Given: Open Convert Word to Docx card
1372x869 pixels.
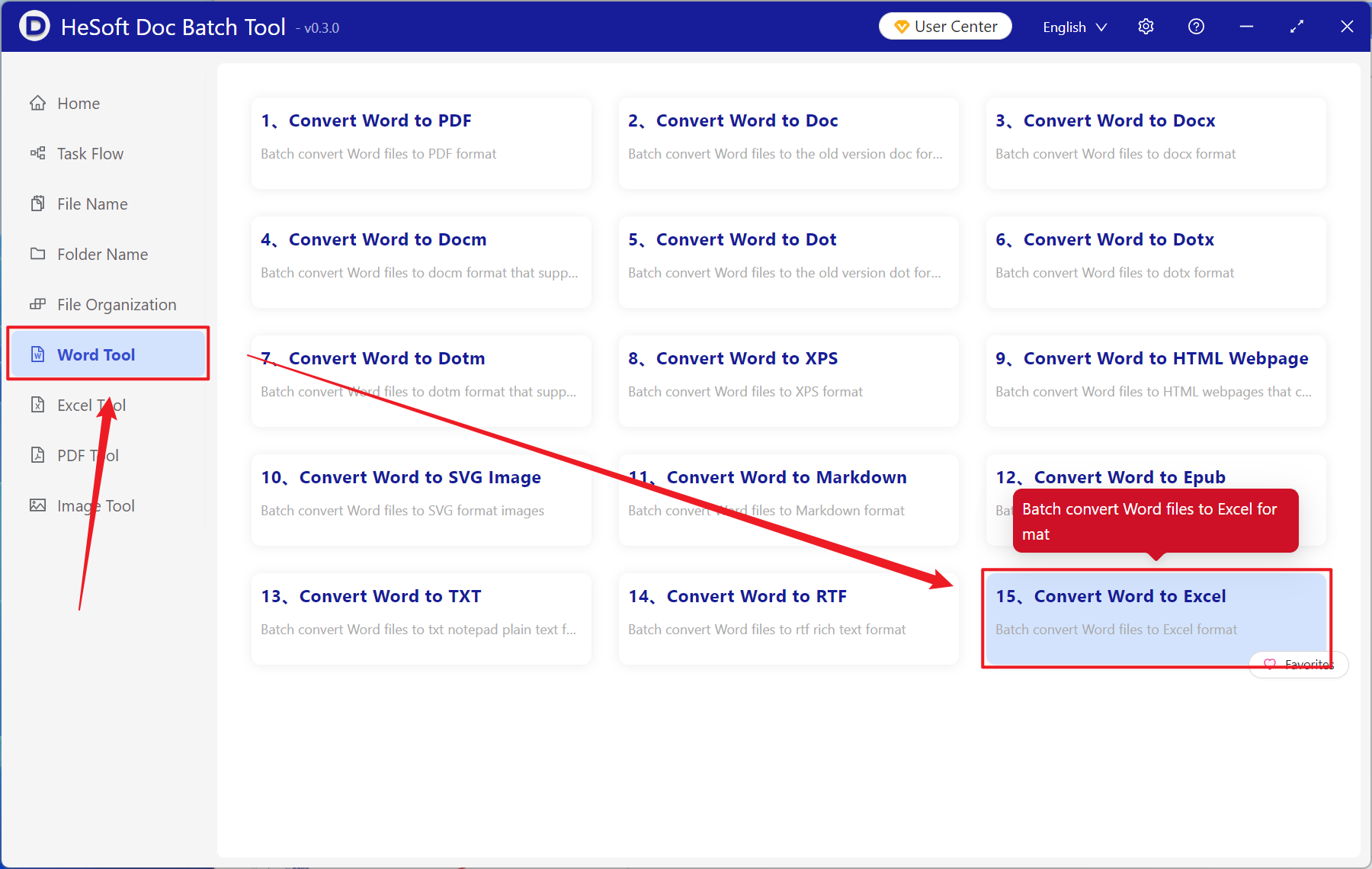Looking at the screenshot, I should pos(1156,143).
